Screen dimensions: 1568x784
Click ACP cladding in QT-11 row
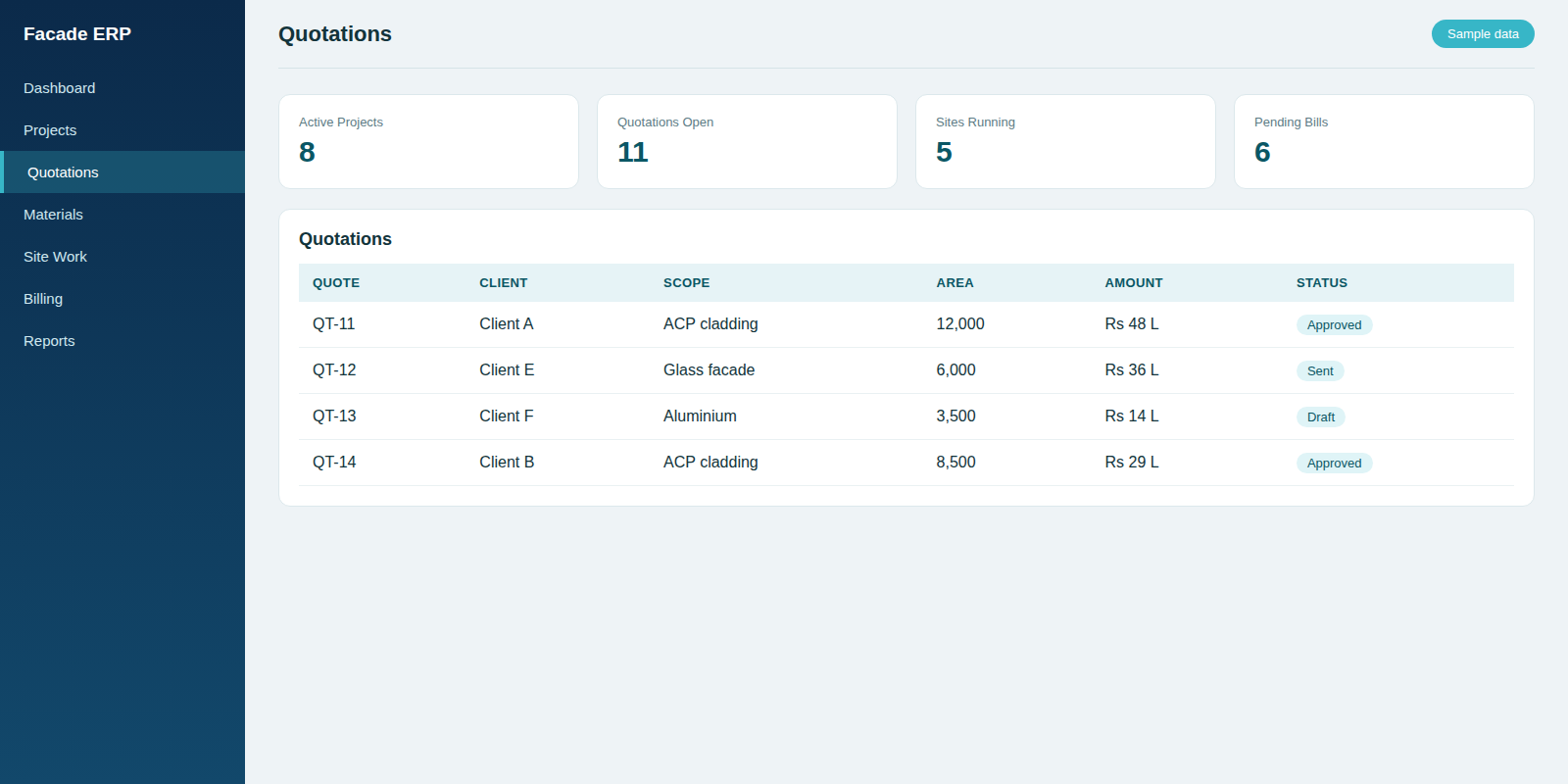click(710, 324)
